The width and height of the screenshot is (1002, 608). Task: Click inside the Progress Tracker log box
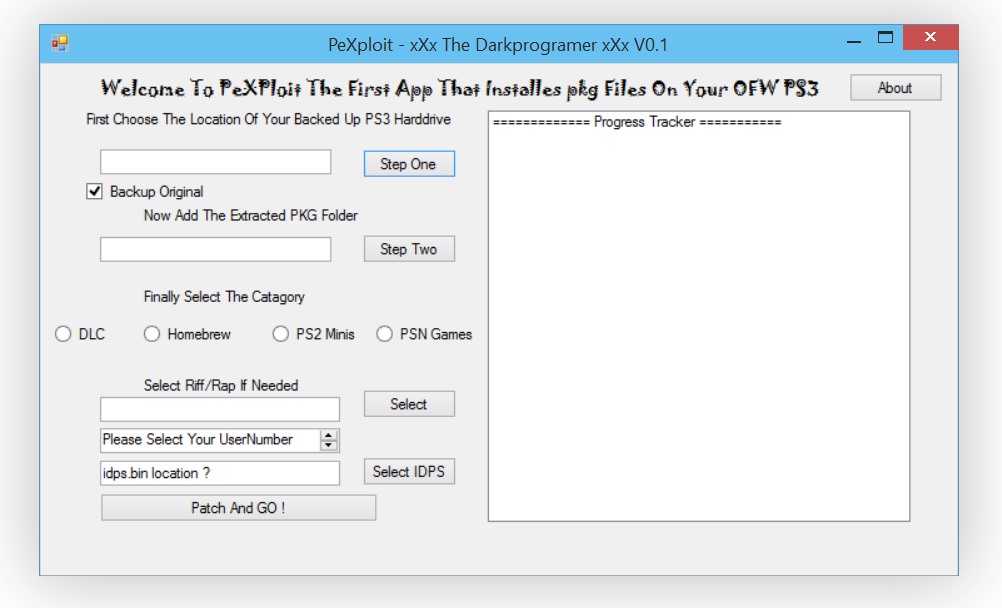point(698,320)
